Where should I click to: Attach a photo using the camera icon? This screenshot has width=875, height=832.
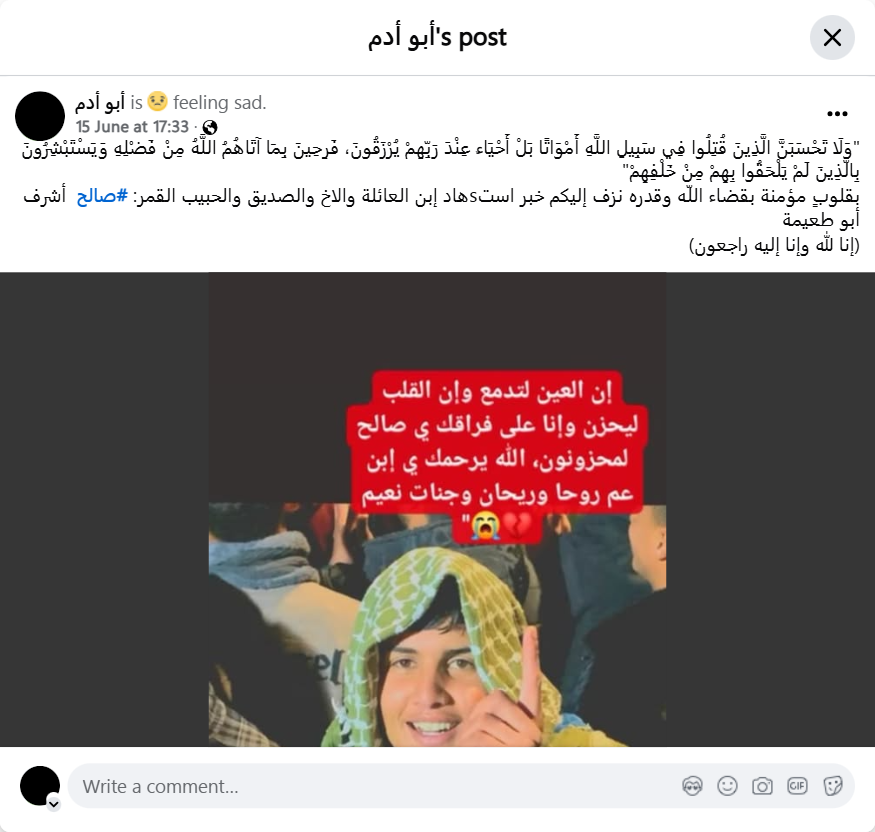click(x=762, y=786)
